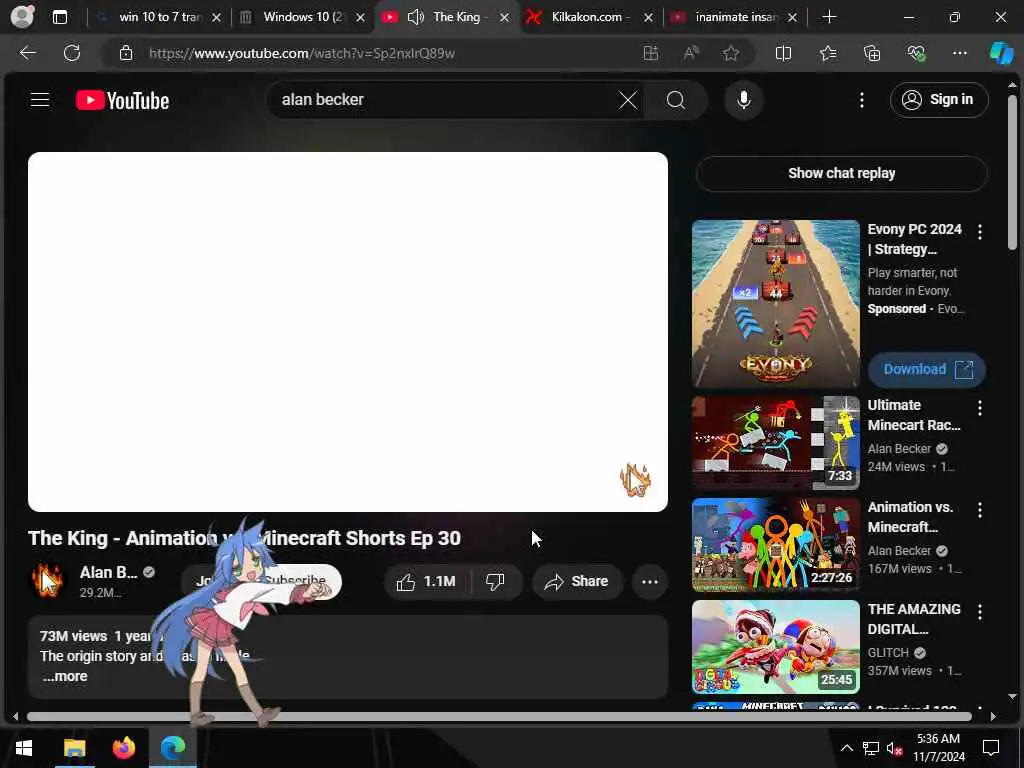Open Edge Settings and more menu

(x=959, y=54)
